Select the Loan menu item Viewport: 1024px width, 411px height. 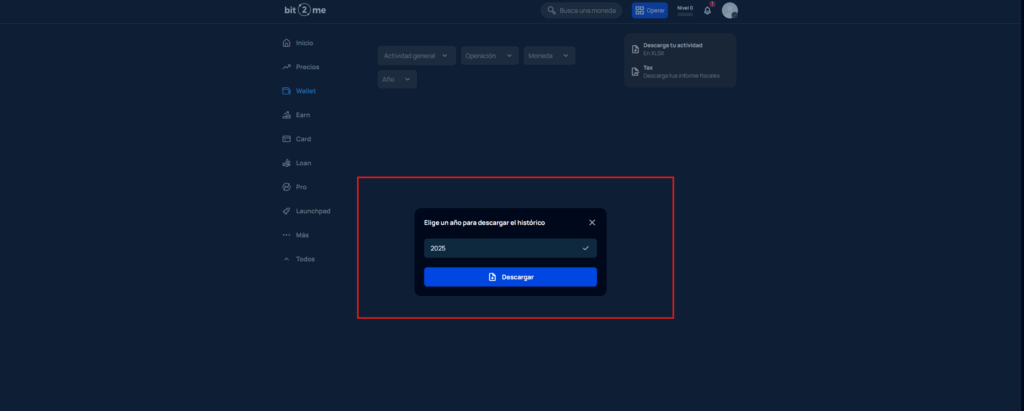[x=304, y=163]
